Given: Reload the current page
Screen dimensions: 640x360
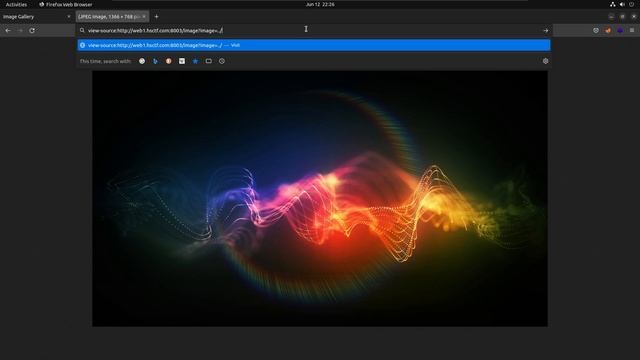Looking at the screenshot, I should coord(32,31).
